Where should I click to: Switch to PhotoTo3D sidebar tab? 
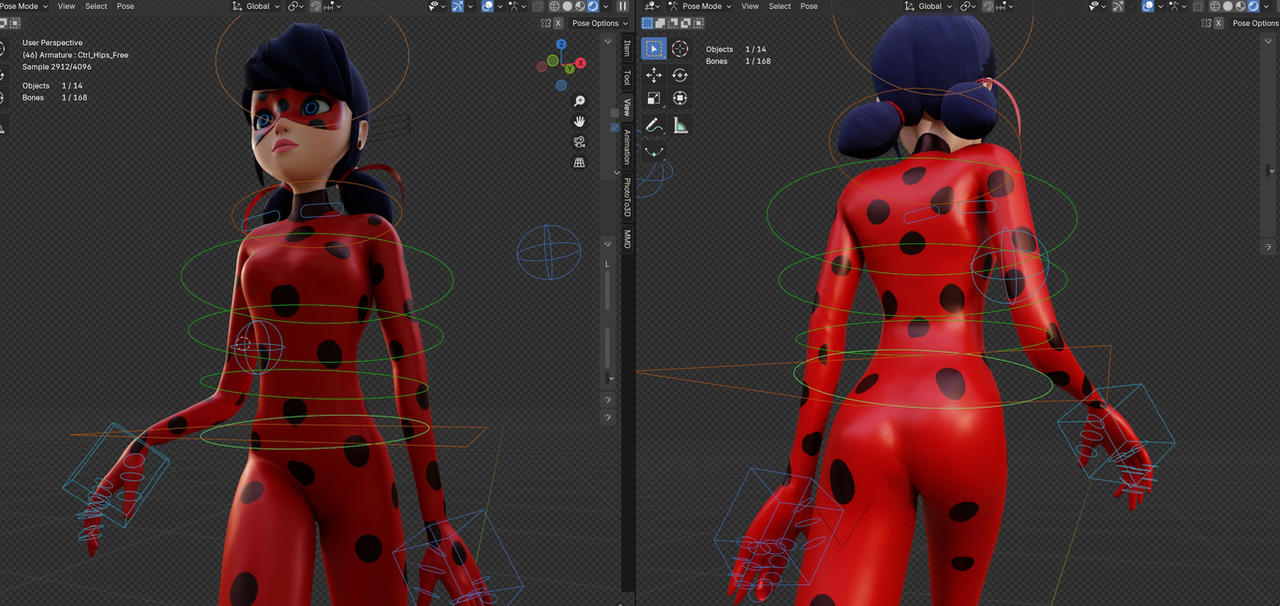coord(627,198)
